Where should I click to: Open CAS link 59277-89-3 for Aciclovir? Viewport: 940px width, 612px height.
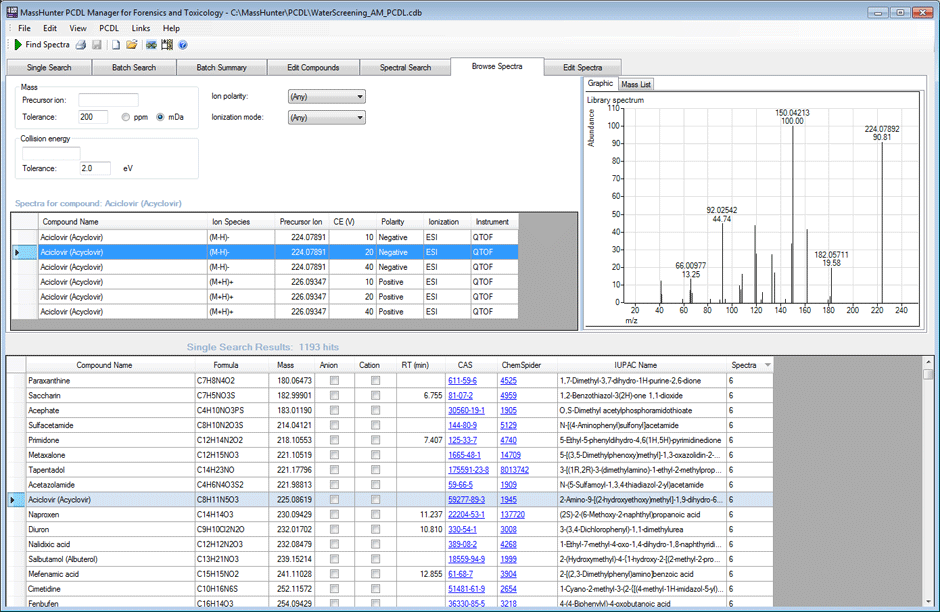point(466,499)
